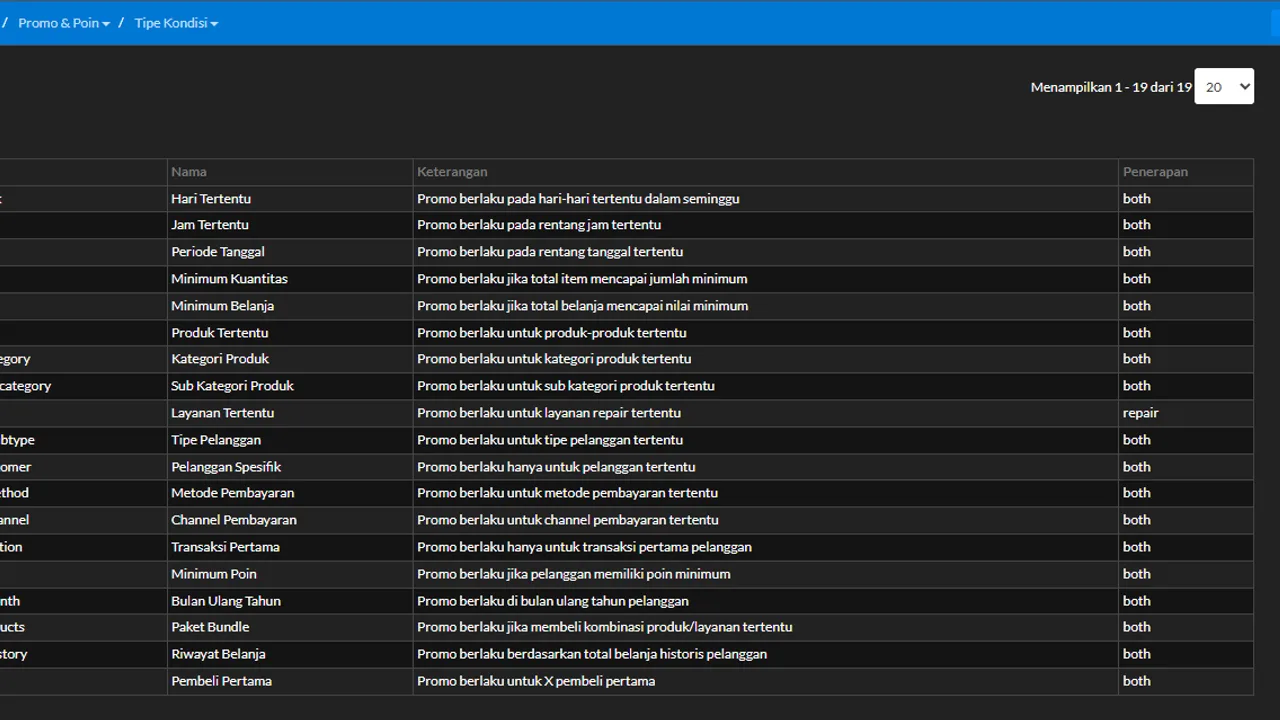Select the Minimum Poin name cell
The image size is (1280, 720).
290,574
